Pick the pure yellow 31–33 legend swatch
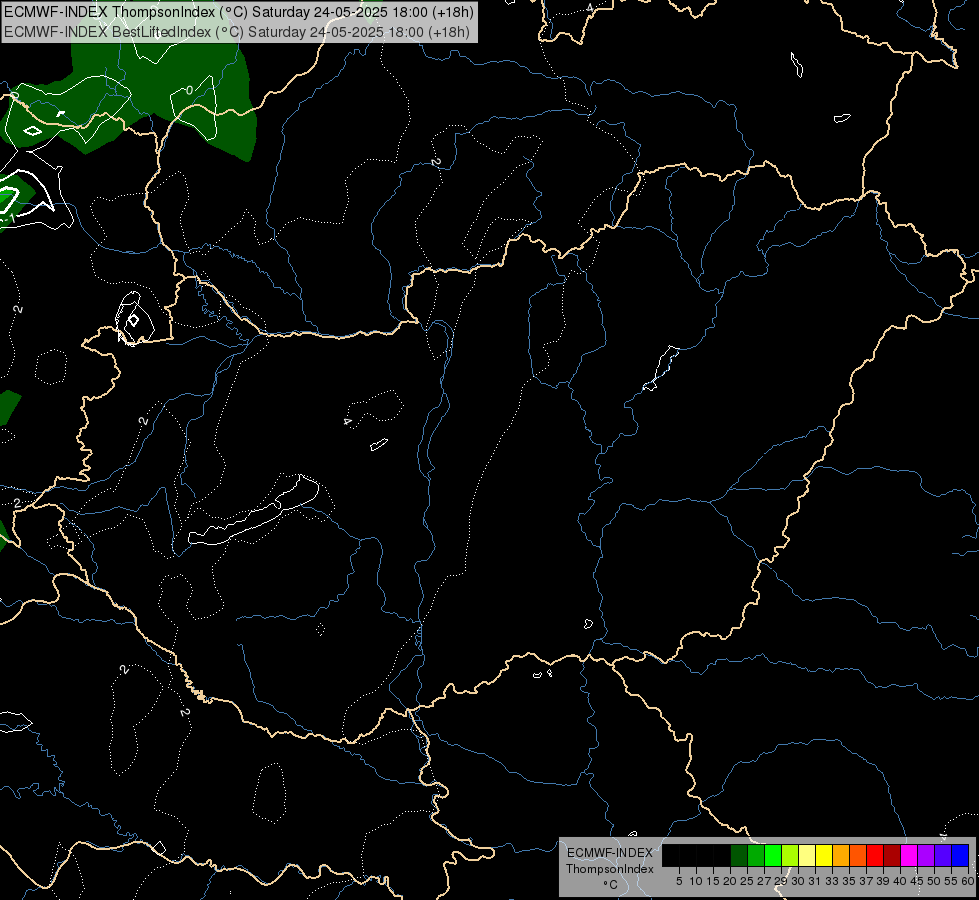 click(x=824, y=856)
